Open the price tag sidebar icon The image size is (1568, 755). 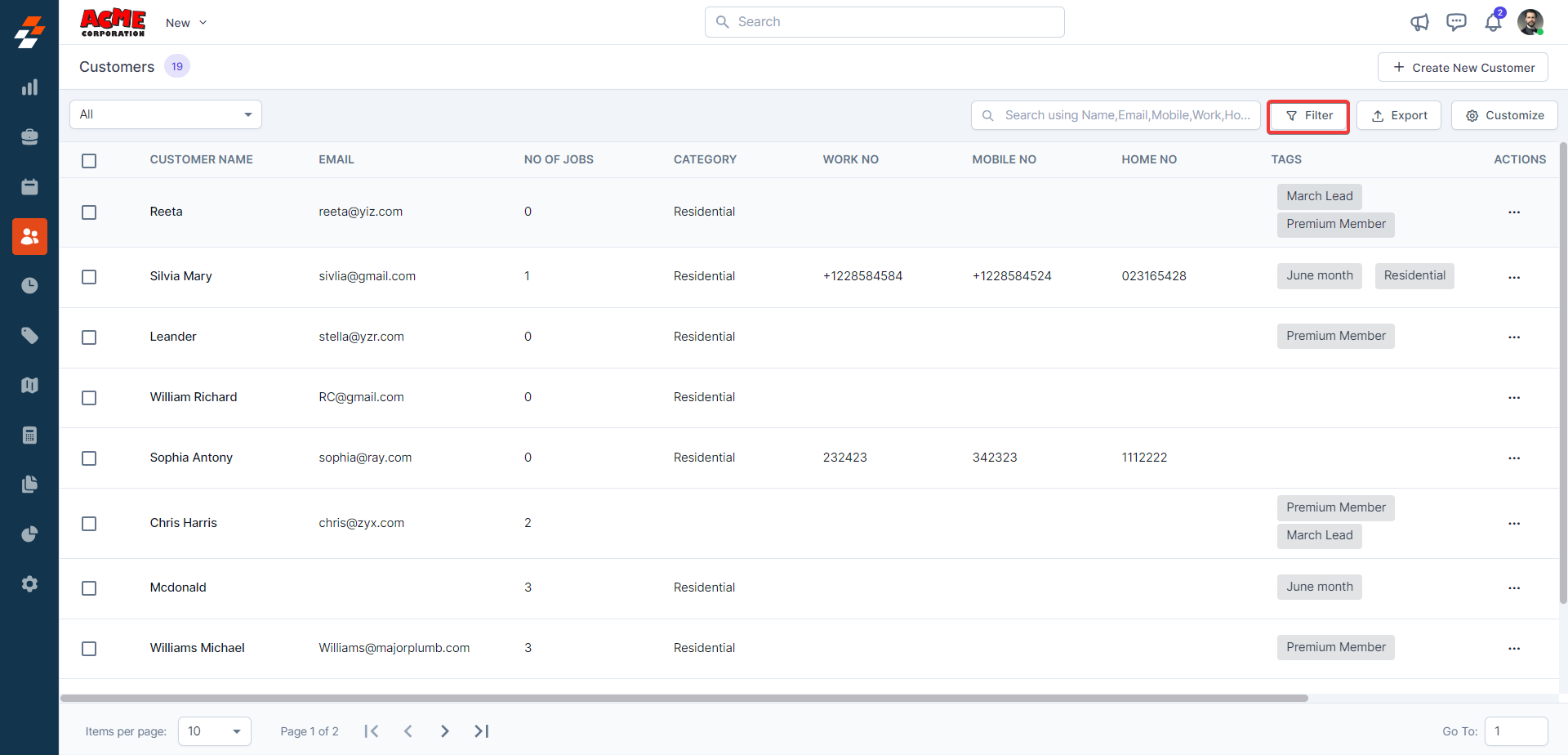pos(29,336)
